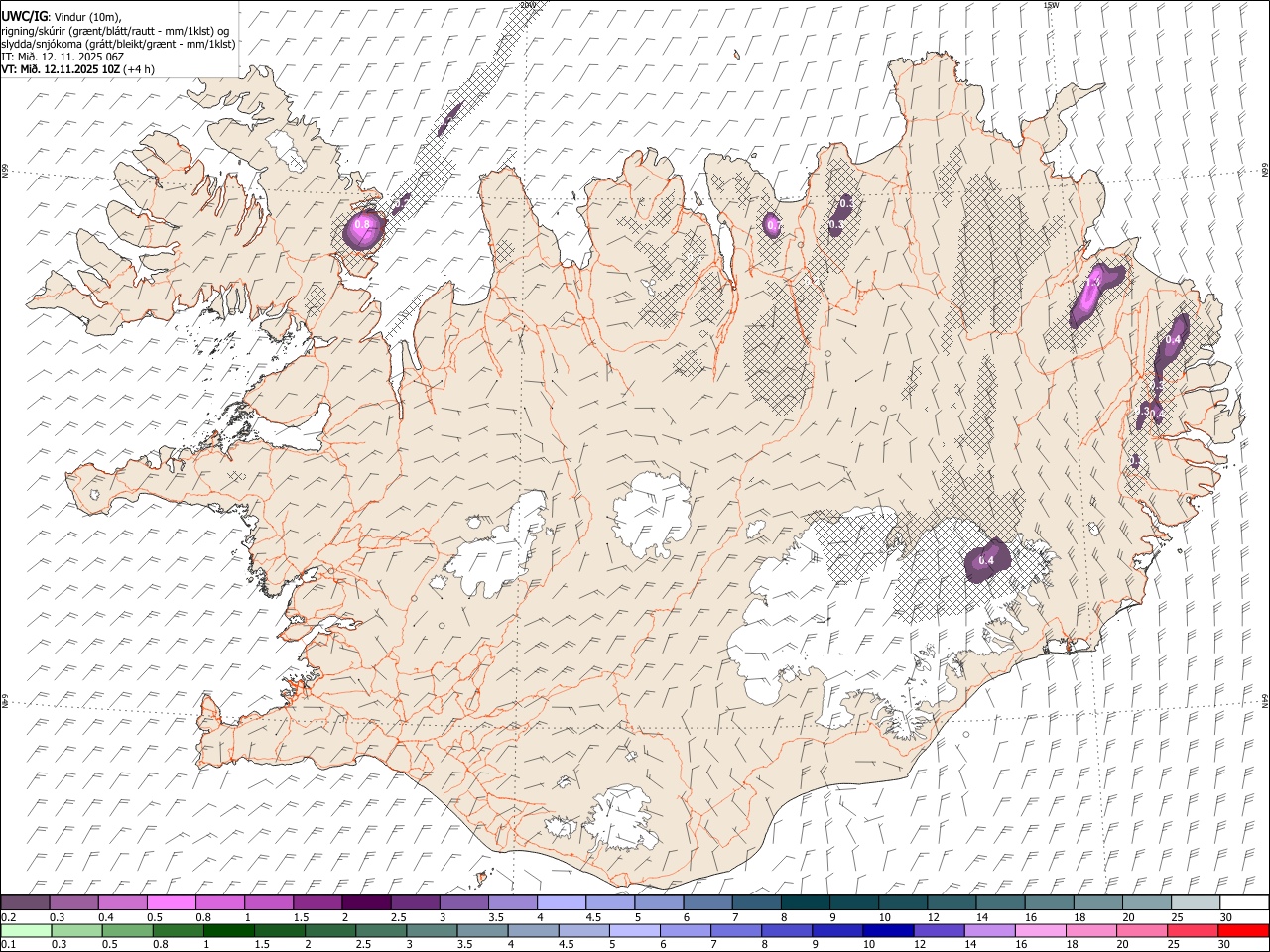The width and height of the screenshot is (1270, 952).
Task: Pick the upper legend swatch starting at 12
Action: 951,902
